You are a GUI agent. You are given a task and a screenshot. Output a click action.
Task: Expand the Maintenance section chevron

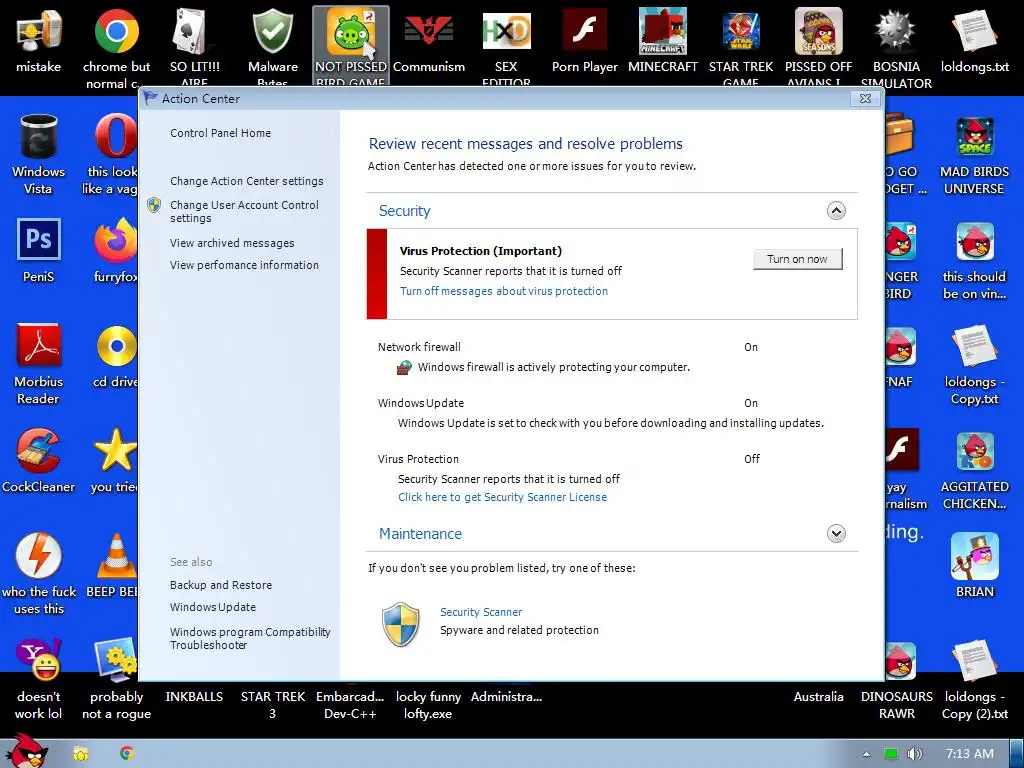pos(837,534)
